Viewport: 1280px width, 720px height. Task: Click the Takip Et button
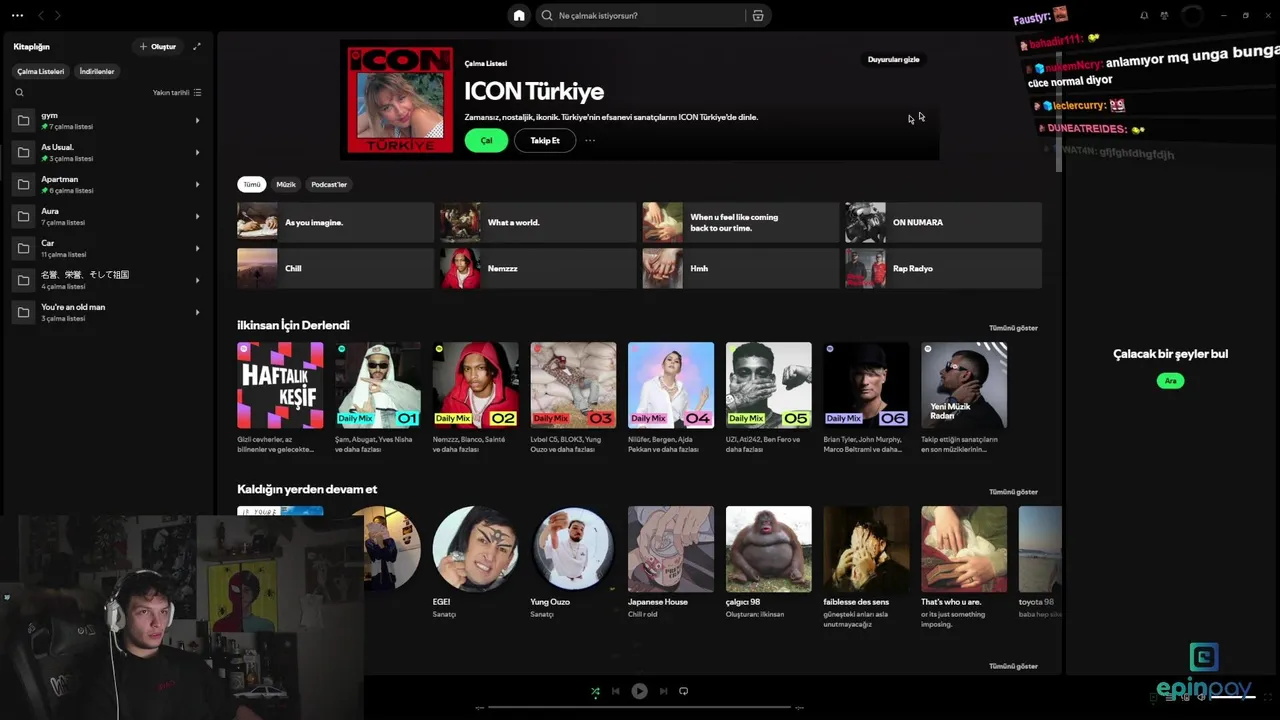coord(545,140)
